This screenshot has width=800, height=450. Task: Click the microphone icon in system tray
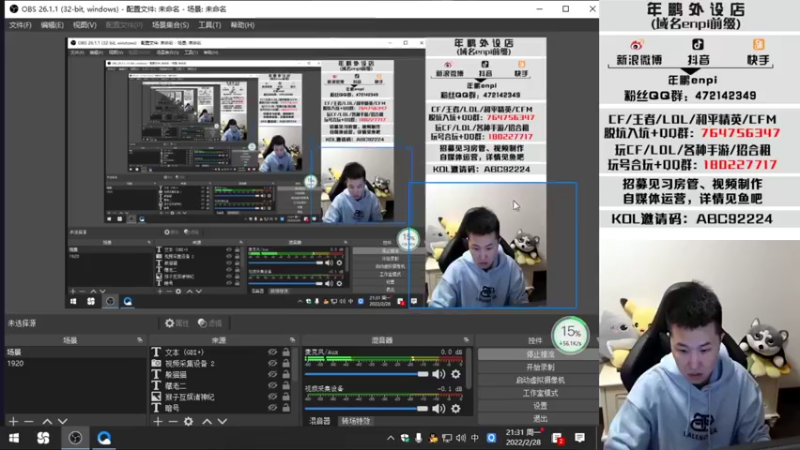tap(418, 438)
